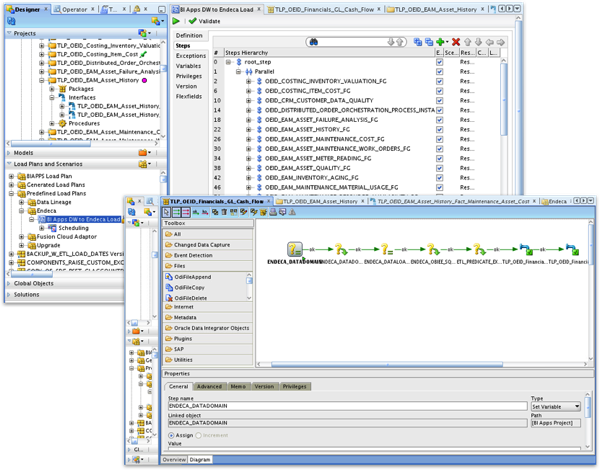Expand the Generated Load Plans folder
This screenshot has height=470, width=600.
pos(11,185)
